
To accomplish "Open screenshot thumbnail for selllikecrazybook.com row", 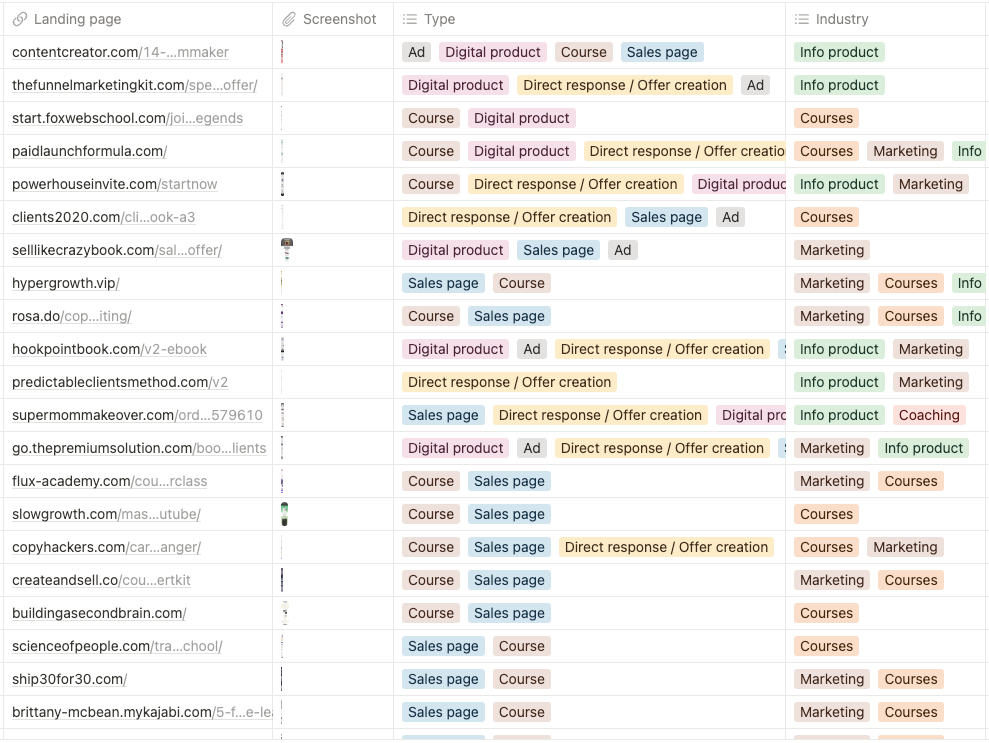I will pos(287,250).
